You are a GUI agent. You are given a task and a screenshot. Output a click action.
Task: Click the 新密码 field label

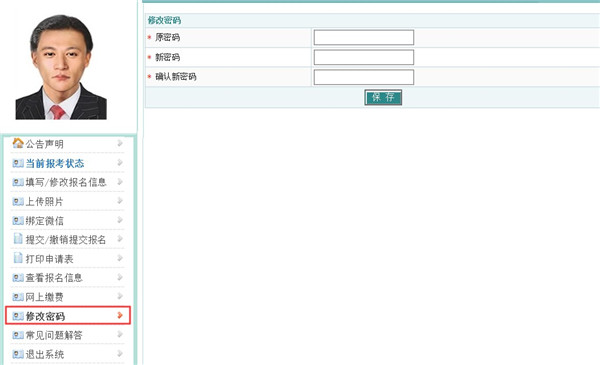(168, 57)
